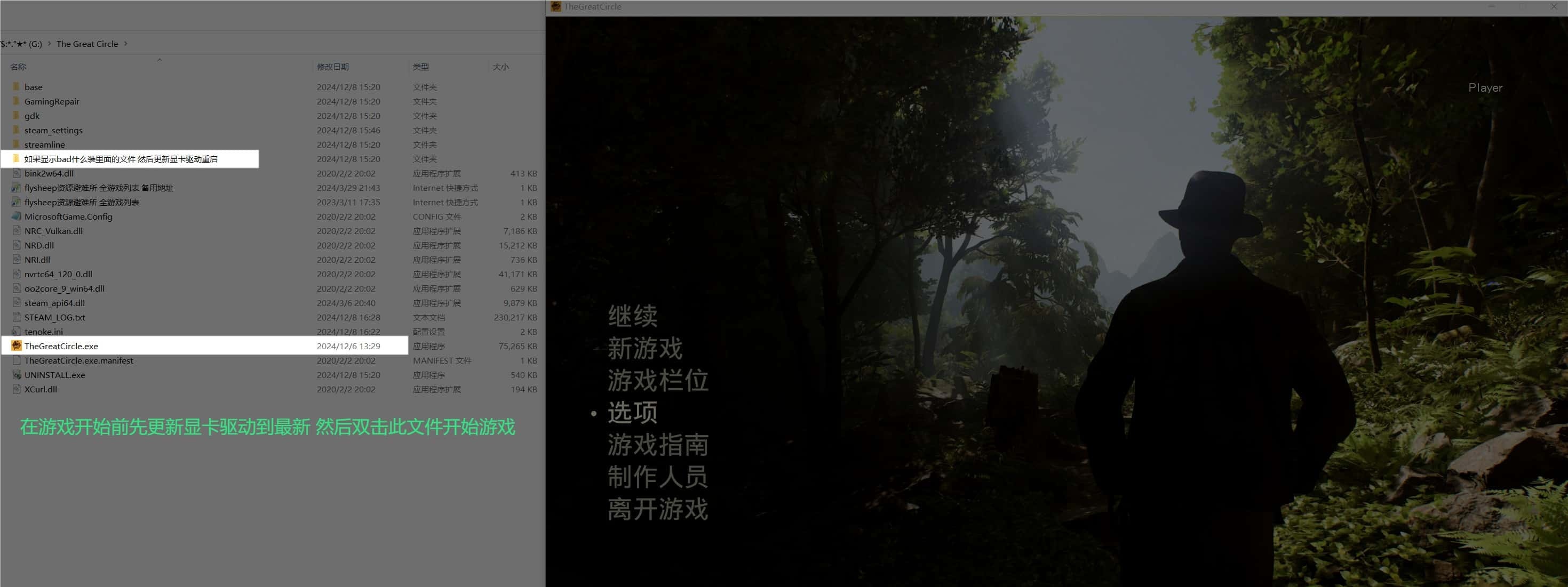The height and width of the screenshot is (587, 1568).
Task: Open the STEAM_LOG.txt text file icon
Action: click(17, 317)
